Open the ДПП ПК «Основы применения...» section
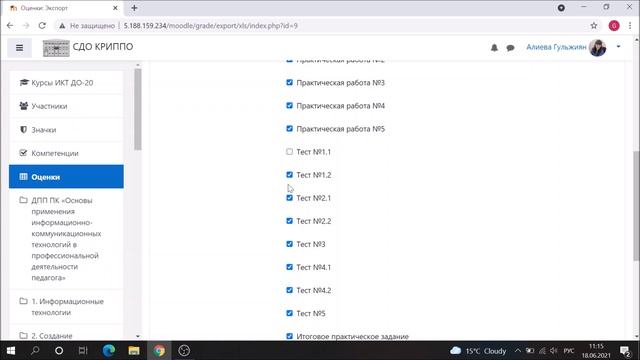 click(x=66, y=239)
